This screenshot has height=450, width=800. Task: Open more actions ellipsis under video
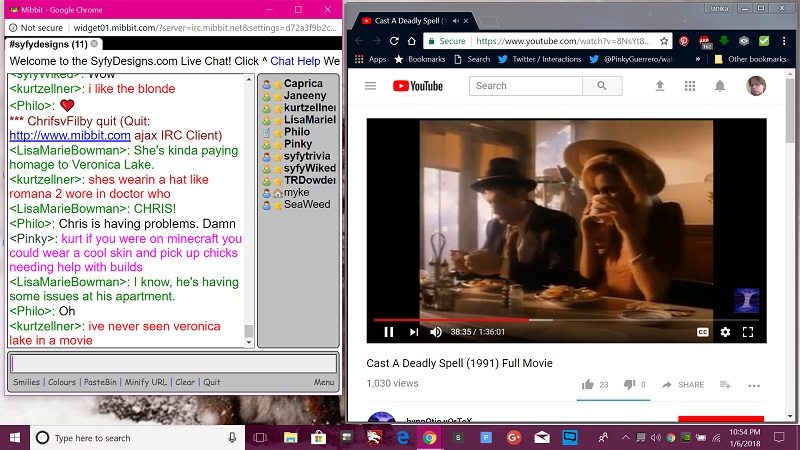click(x=754, y=385)
